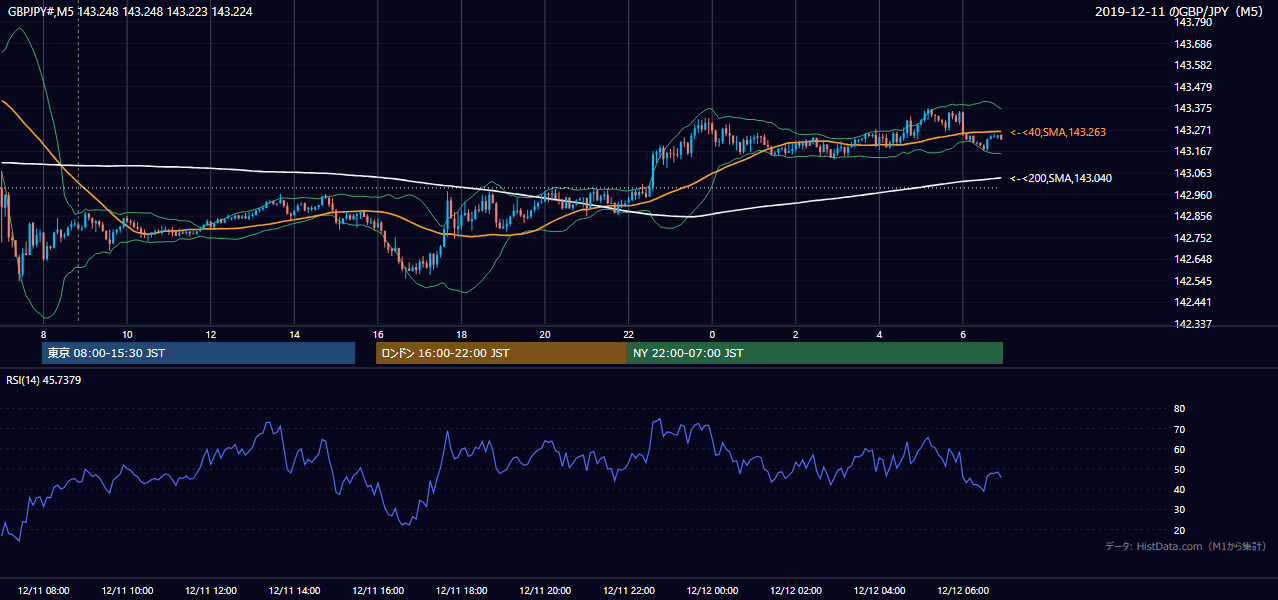The width and height of the screenshot is (1278, 600).
Task: Click the '2019-12-11 のGBP/JPY (M5)' chart title
Action: click(1181, 11)
